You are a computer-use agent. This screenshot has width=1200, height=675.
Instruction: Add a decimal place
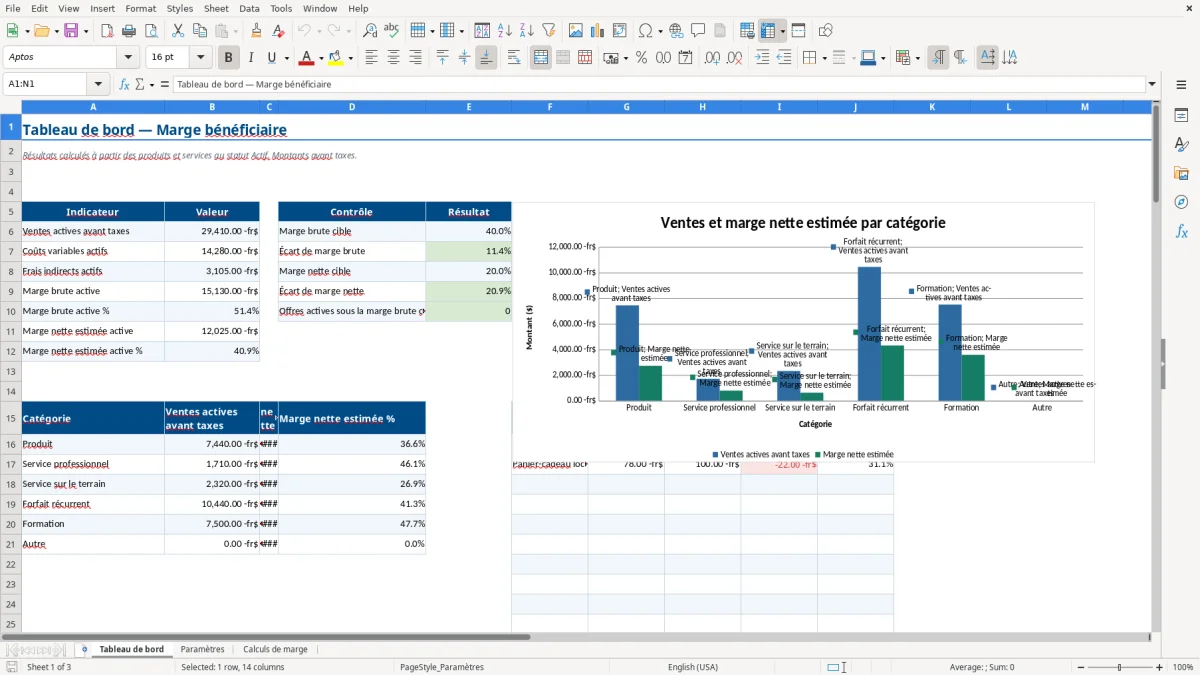coord(712,58)
